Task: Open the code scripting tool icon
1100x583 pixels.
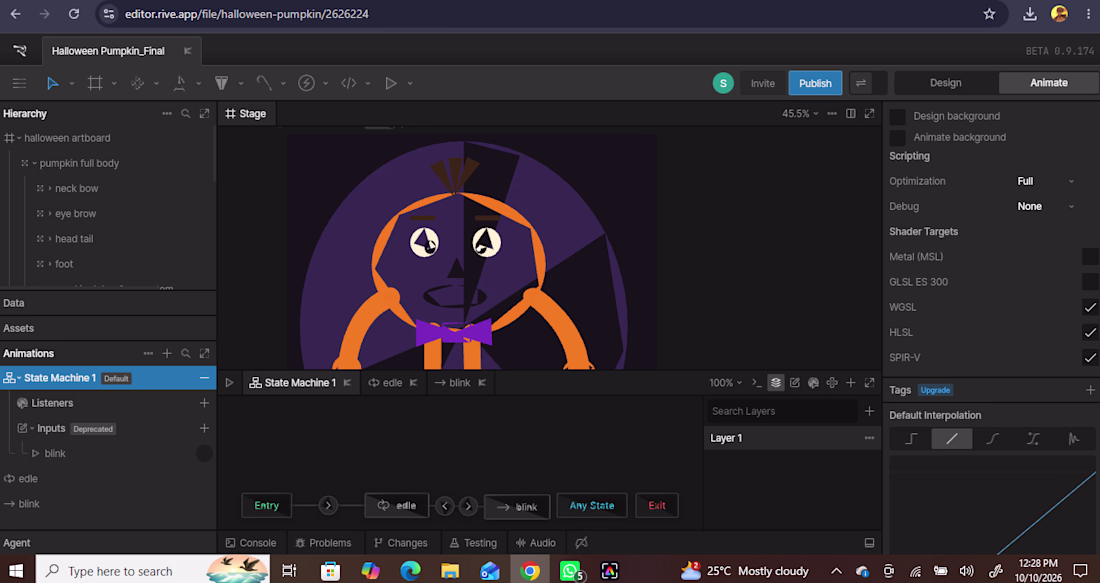Action: (349, 83)
